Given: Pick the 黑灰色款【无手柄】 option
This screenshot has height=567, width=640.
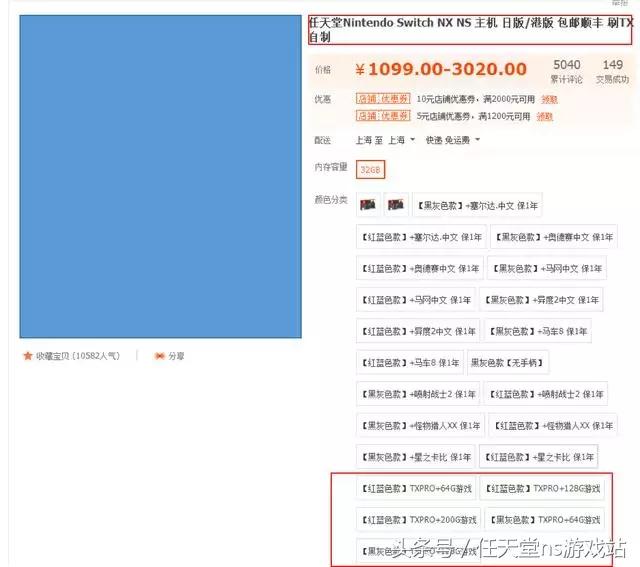Looking at the screenshot, I should pos(508,362).
